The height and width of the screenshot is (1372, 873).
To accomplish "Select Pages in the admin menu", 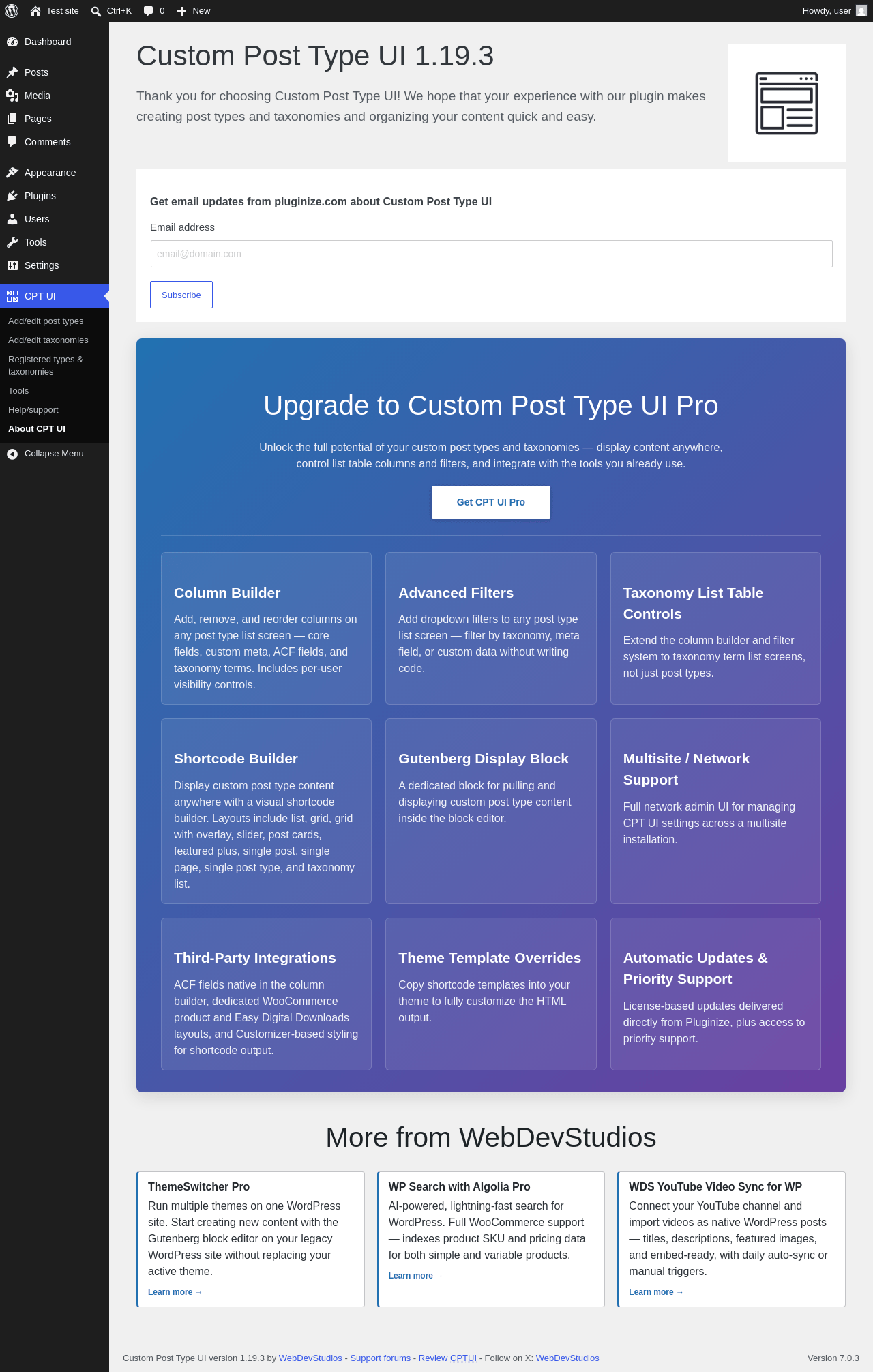I will tap(55, 119).
